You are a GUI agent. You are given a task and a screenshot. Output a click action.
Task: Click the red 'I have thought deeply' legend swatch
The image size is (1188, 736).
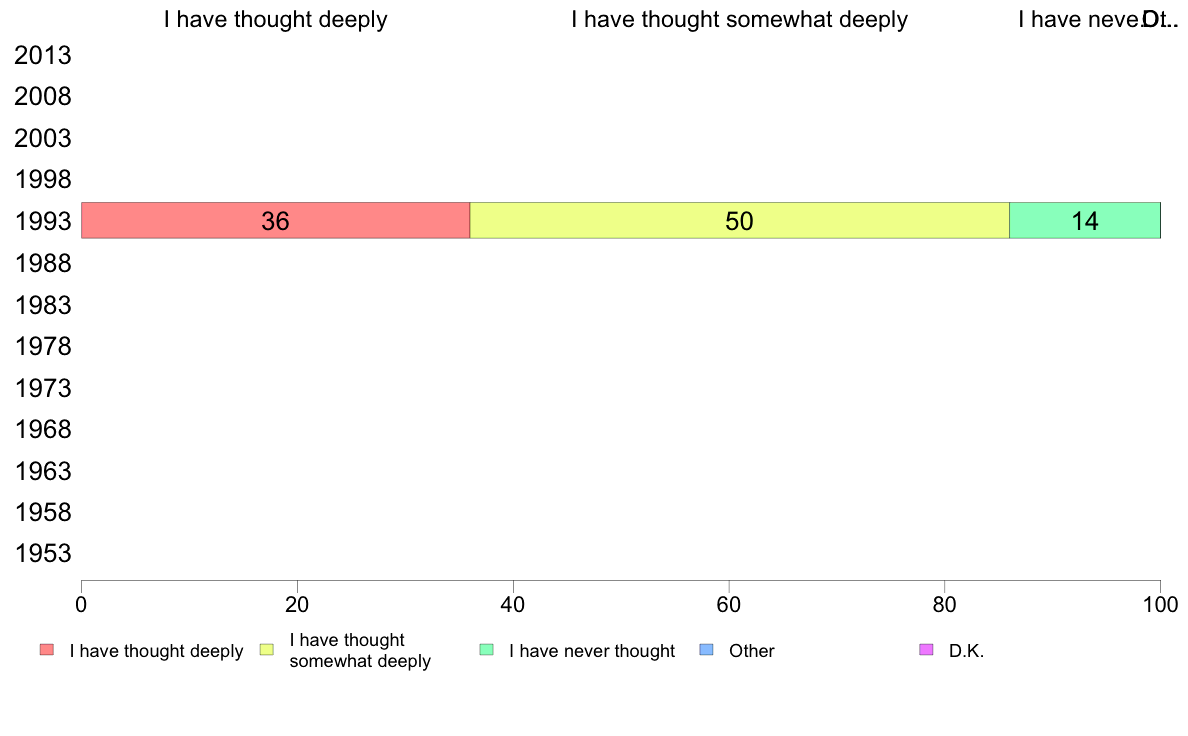point(47,650)
